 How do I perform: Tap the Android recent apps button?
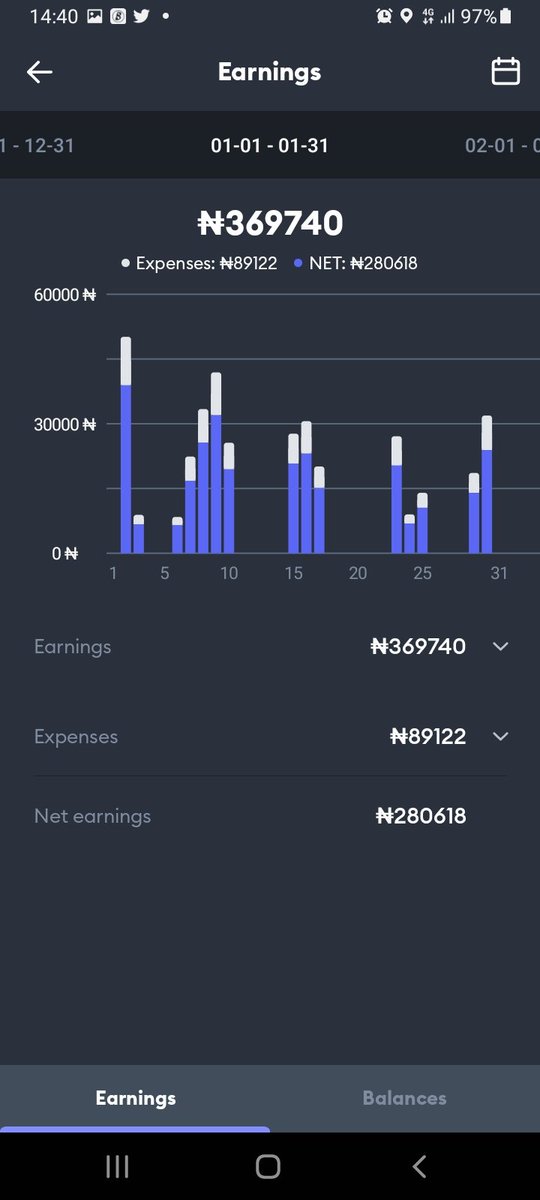[118, 1166]
